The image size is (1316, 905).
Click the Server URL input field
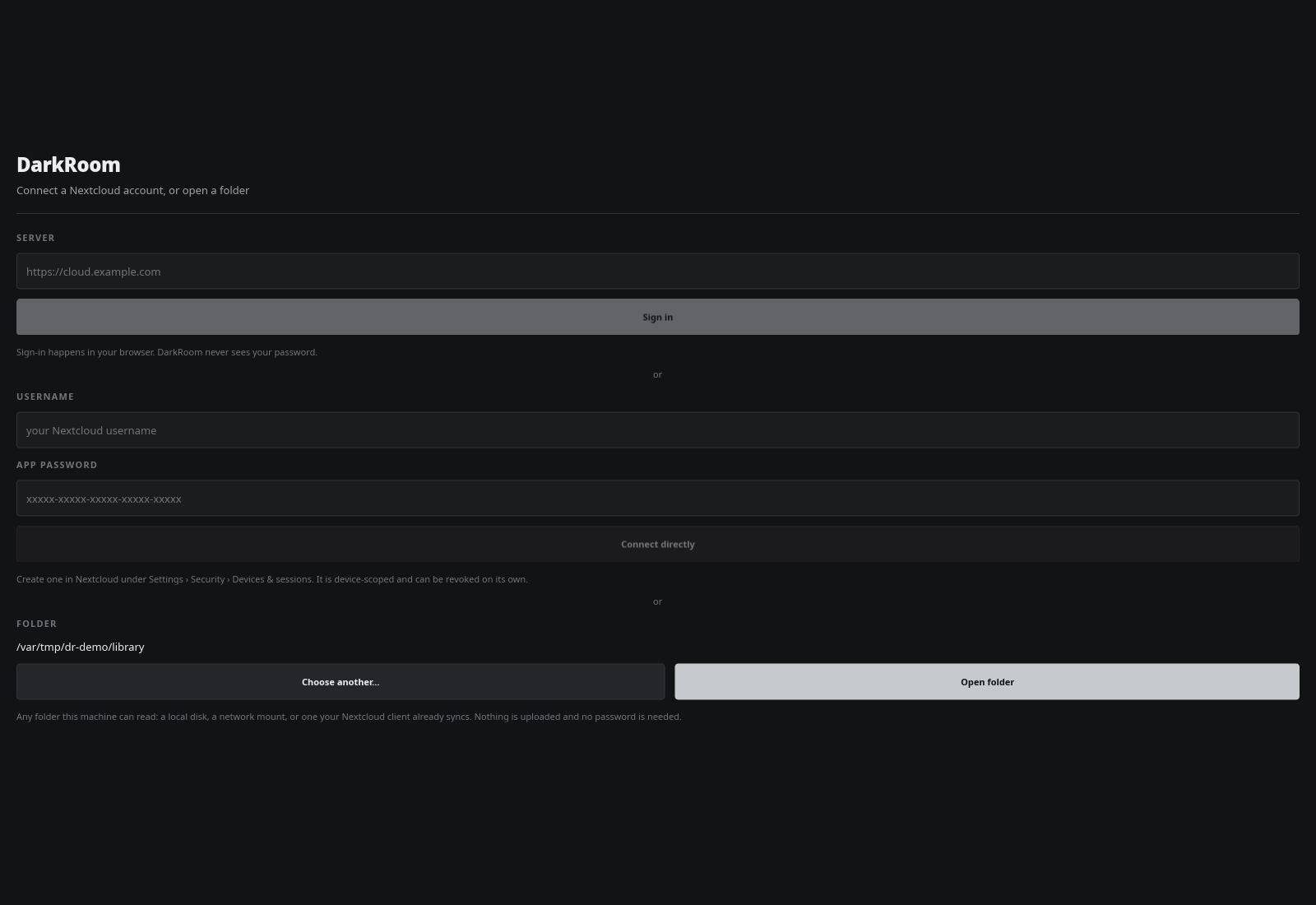click(x=658, y=271)
